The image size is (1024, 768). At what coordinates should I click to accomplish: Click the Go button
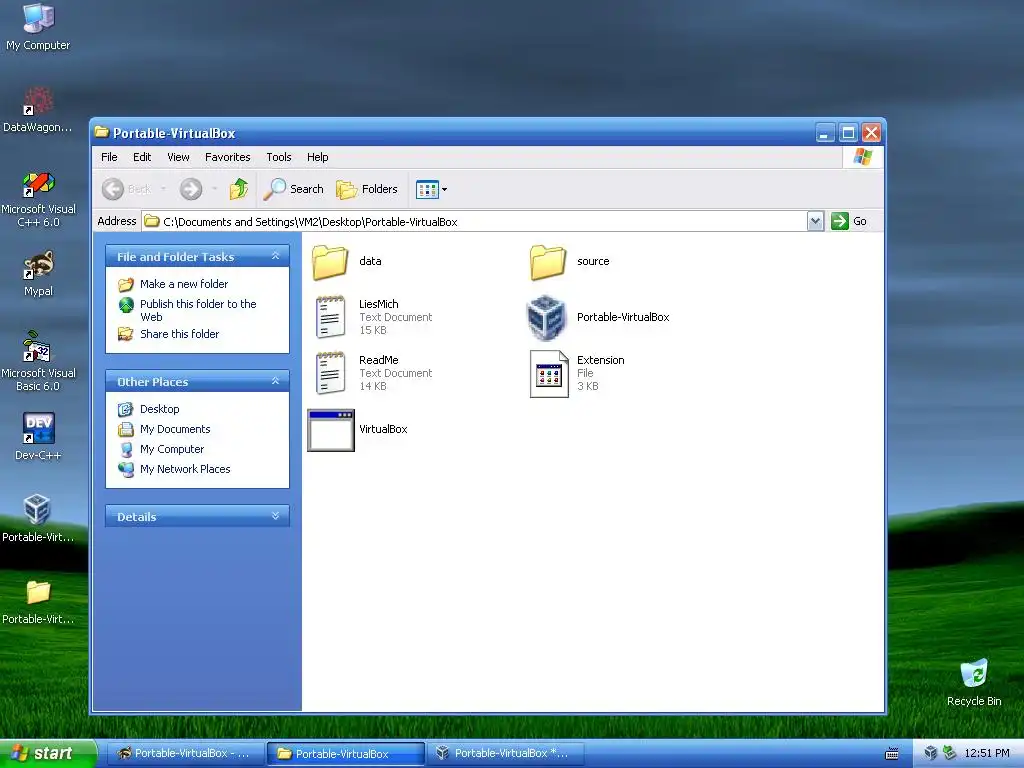coord(849,221)
